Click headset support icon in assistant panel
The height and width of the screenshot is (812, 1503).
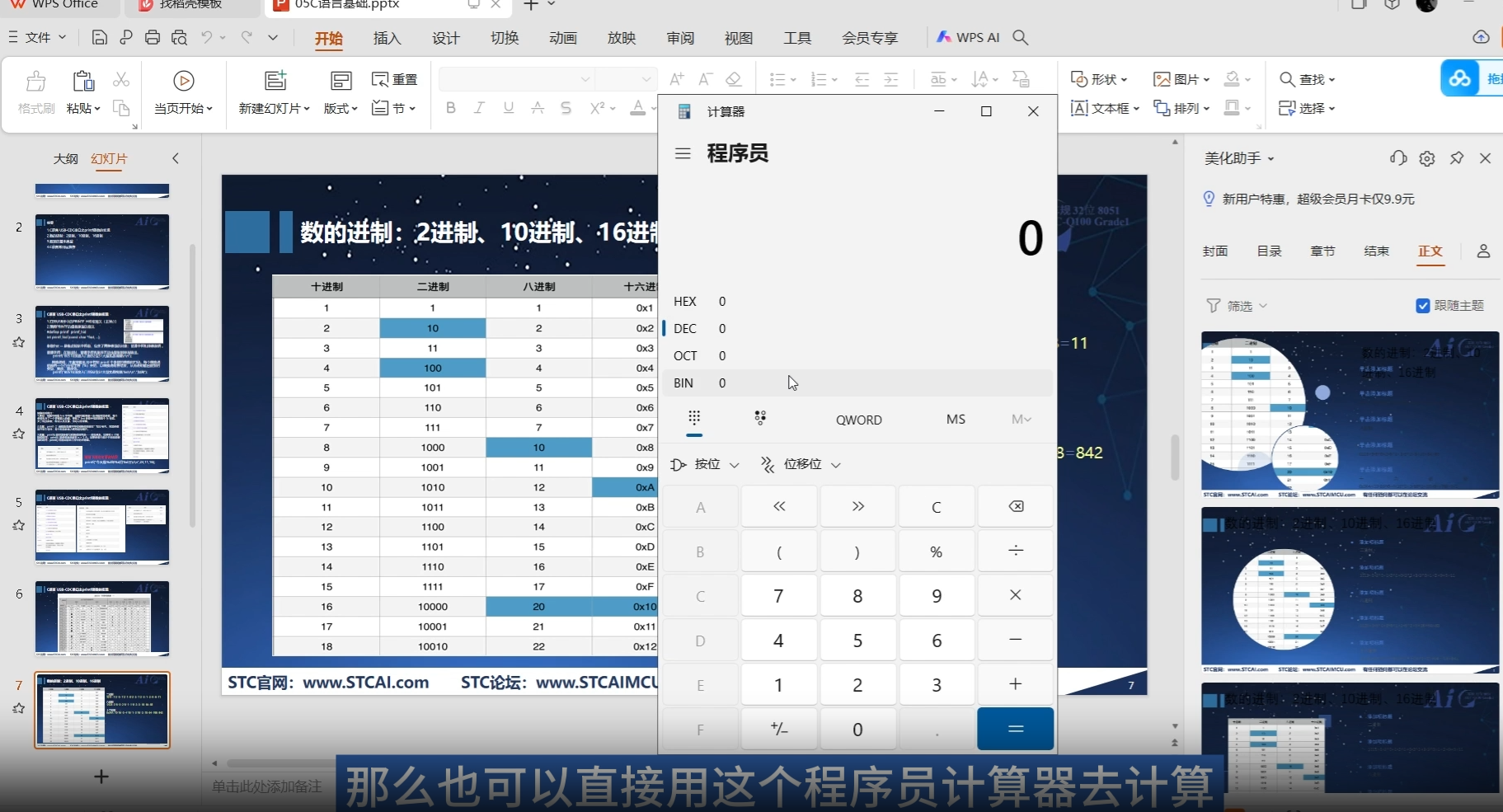(x=1398, y=158)
